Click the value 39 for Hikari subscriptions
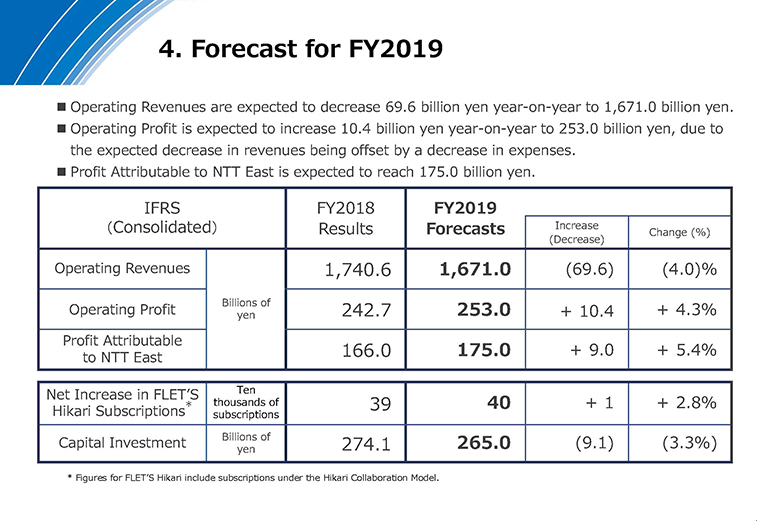770x531 pixels. point(381,404)
